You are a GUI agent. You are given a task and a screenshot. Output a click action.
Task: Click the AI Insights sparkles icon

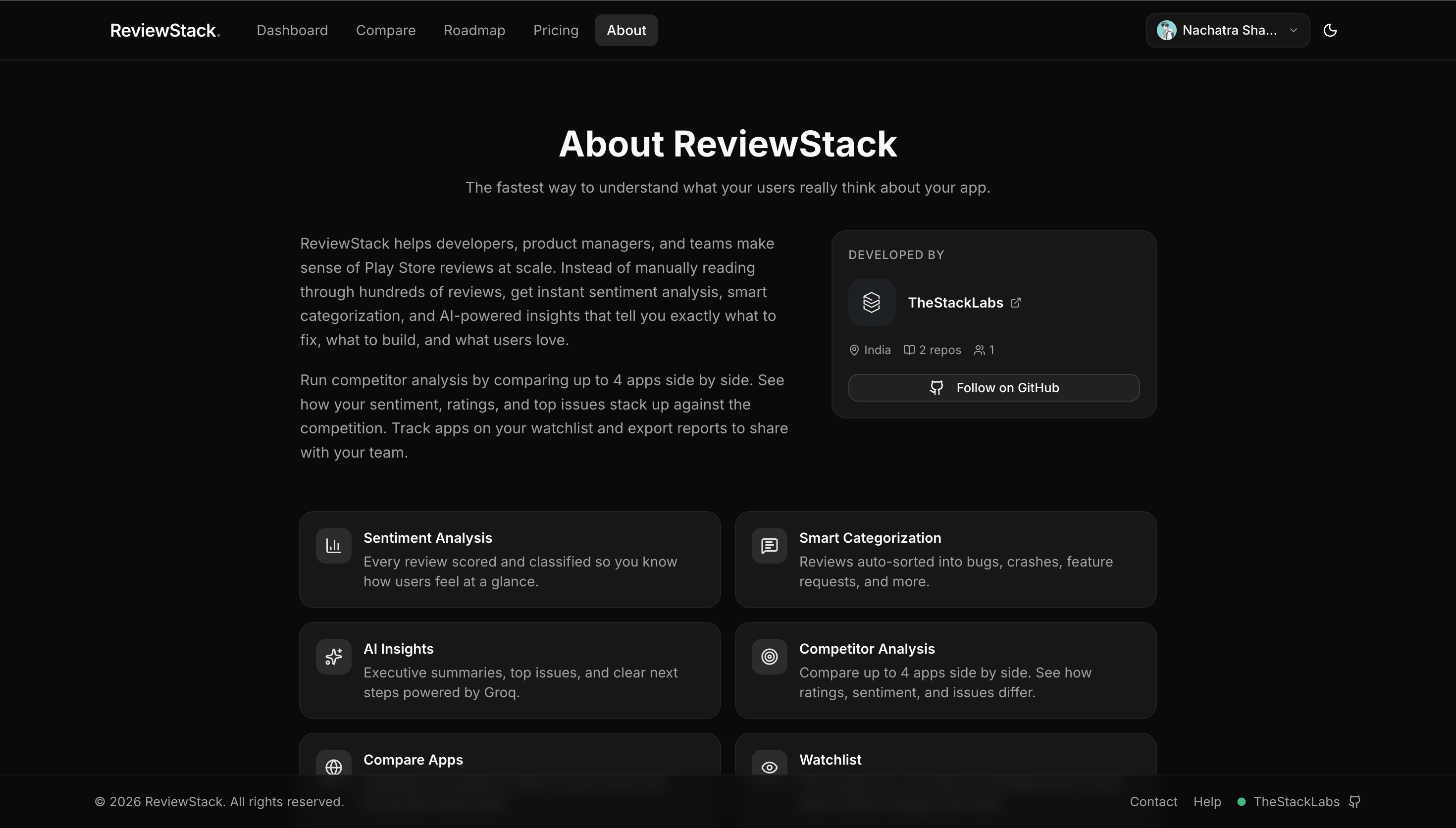point(334,657)
